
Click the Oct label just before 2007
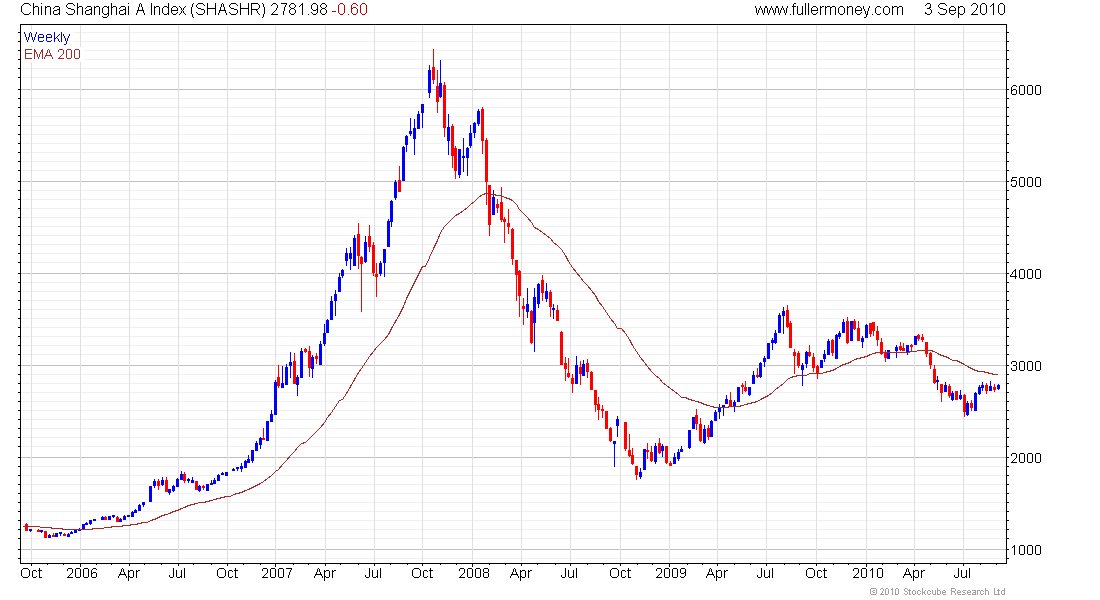pos(227,573)
